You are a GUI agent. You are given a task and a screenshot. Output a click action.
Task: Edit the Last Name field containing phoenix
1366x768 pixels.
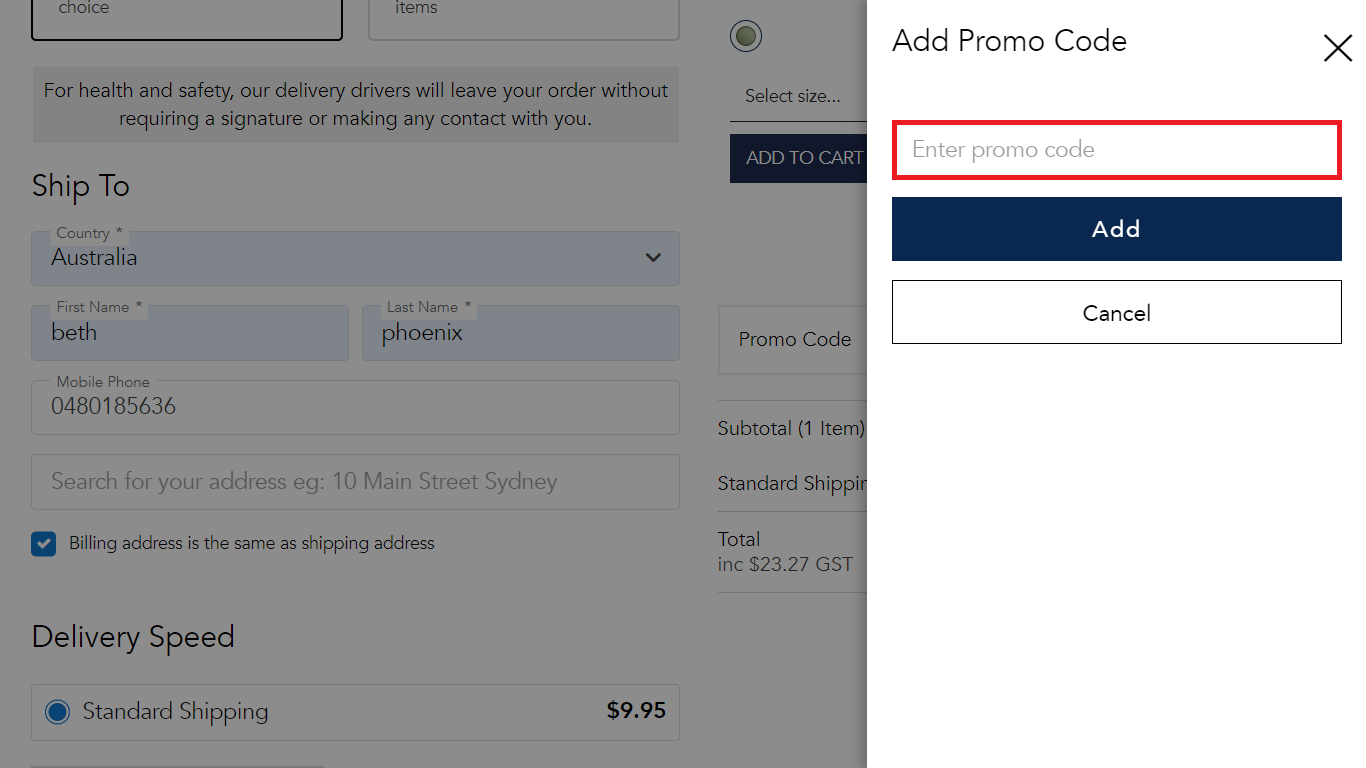coord(521,333)
